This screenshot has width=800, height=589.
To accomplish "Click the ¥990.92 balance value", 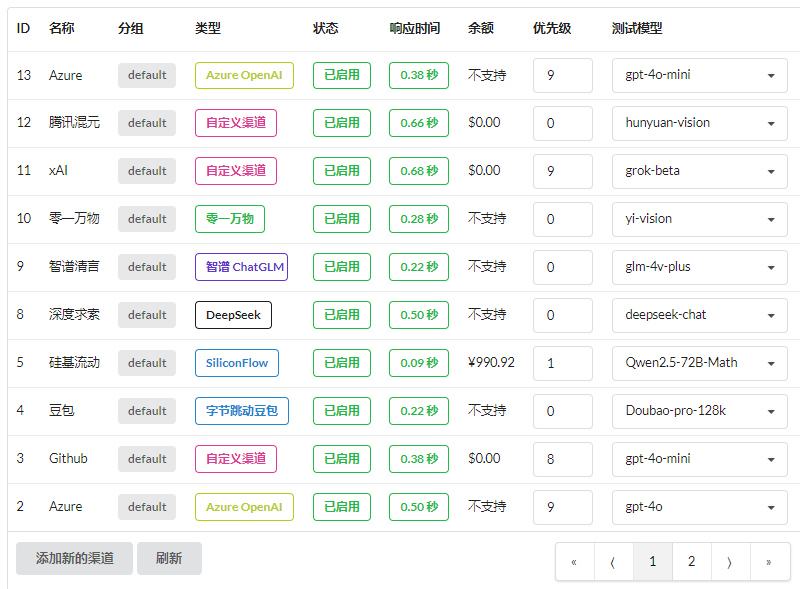I will click(491, 362).
